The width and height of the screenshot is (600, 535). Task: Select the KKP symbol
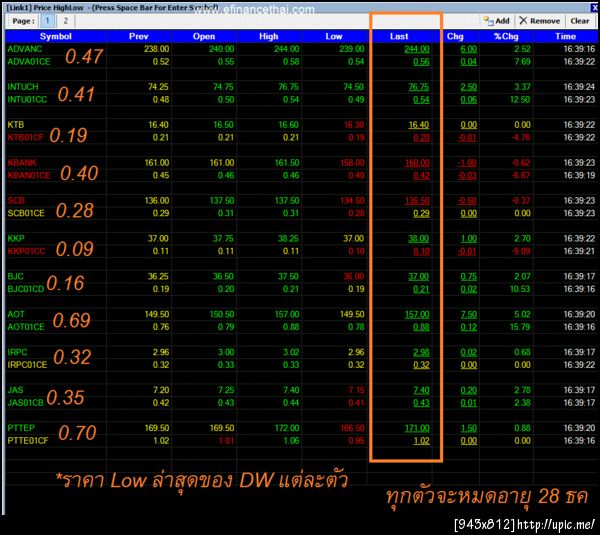pos(16,238)
